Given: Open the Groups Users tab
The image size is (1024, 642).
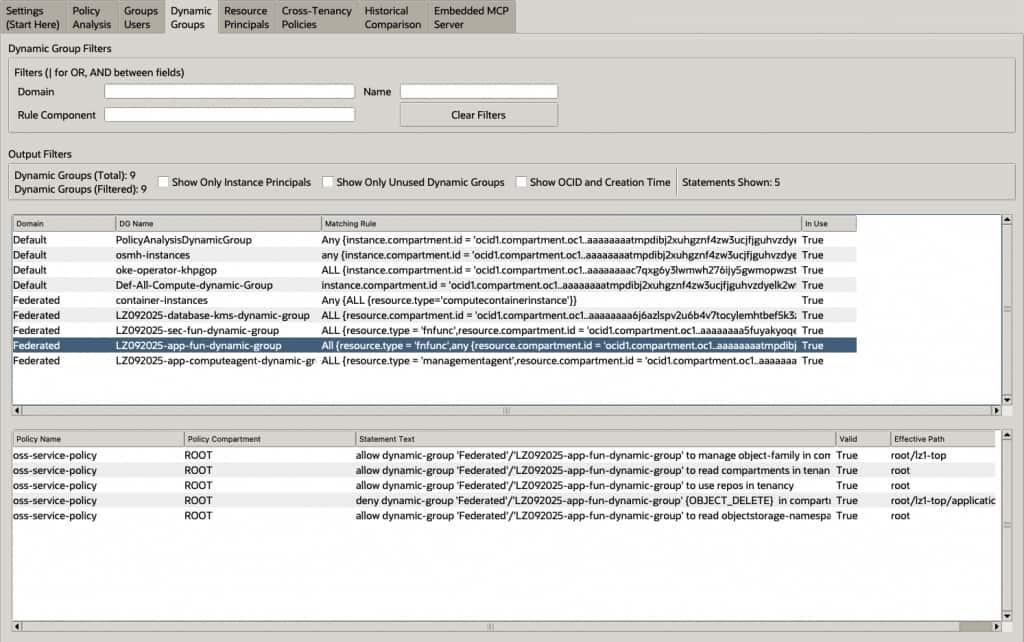Looking at the screenshot, I should (140, 18).
